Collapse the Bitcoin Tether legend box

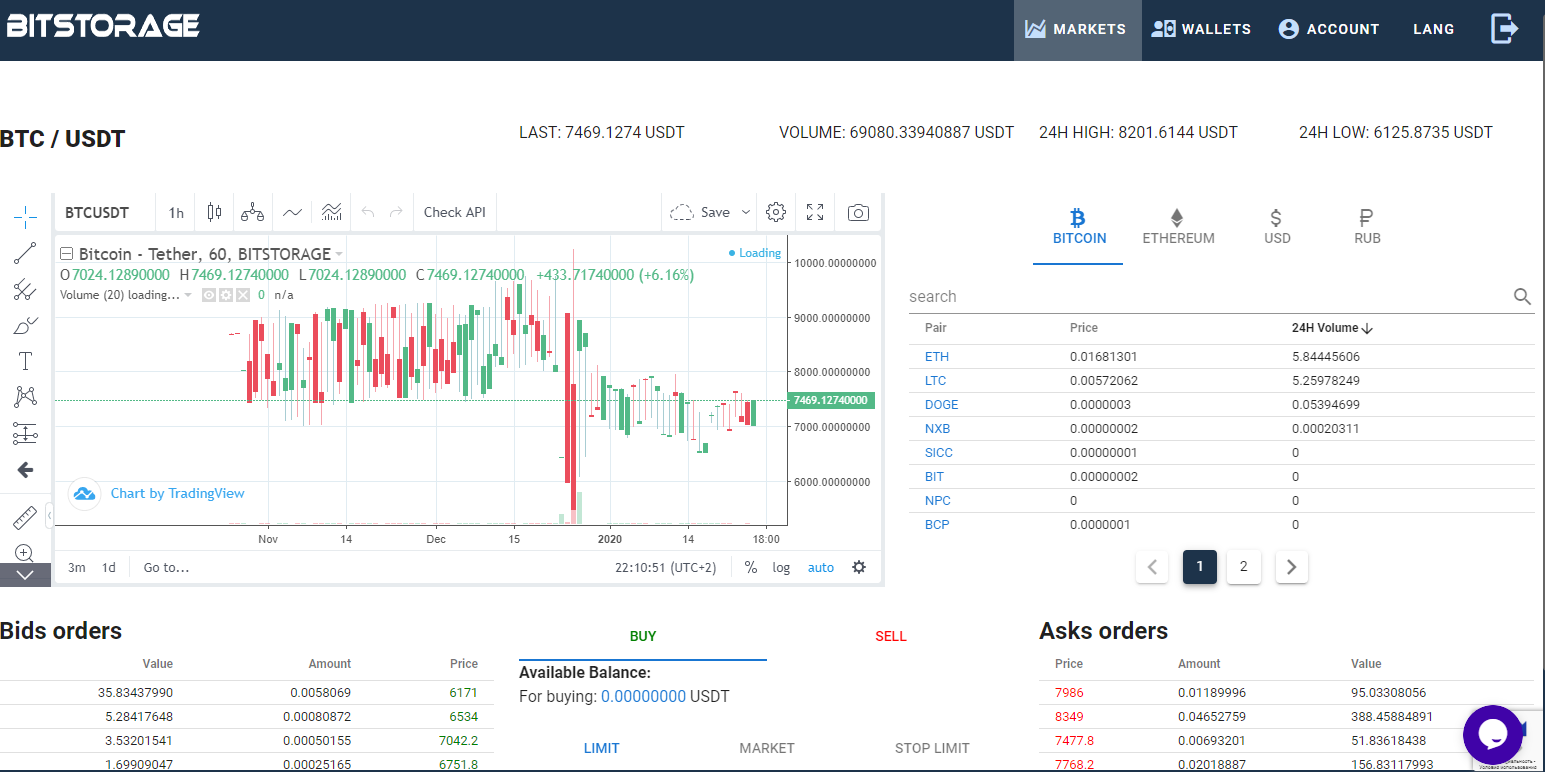pyautogui.click(x=67, y=254)
